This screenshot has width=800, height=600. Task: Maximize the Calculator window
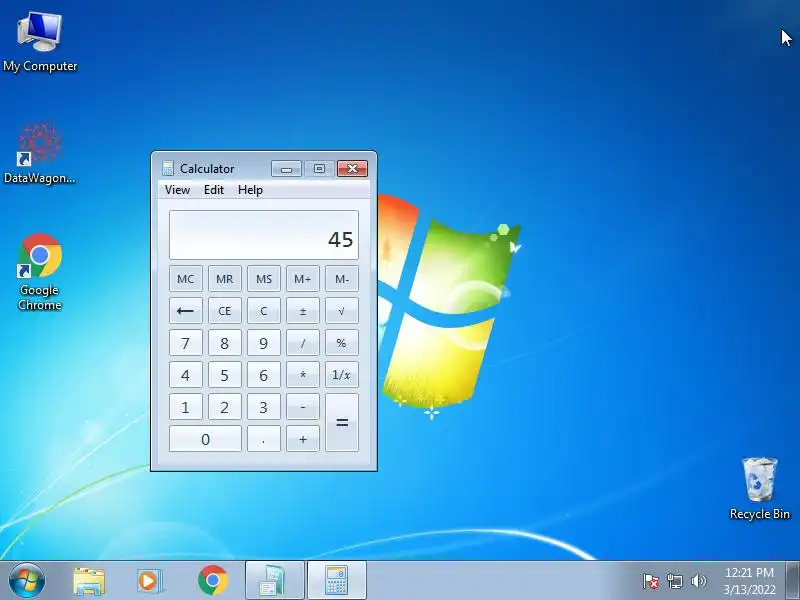(x=319, y=169)
